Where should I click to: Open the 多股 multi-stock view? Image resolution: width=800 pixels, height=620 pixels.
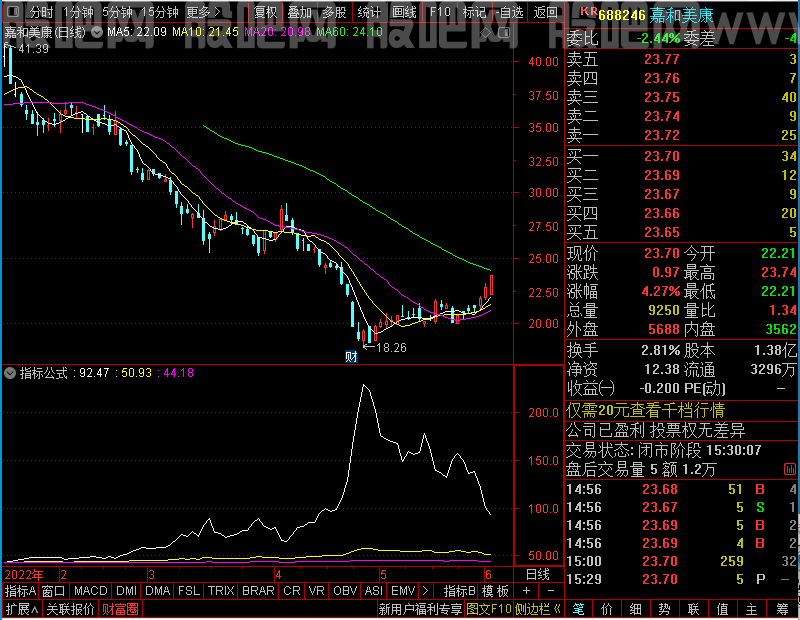click(x=334, y=12)
